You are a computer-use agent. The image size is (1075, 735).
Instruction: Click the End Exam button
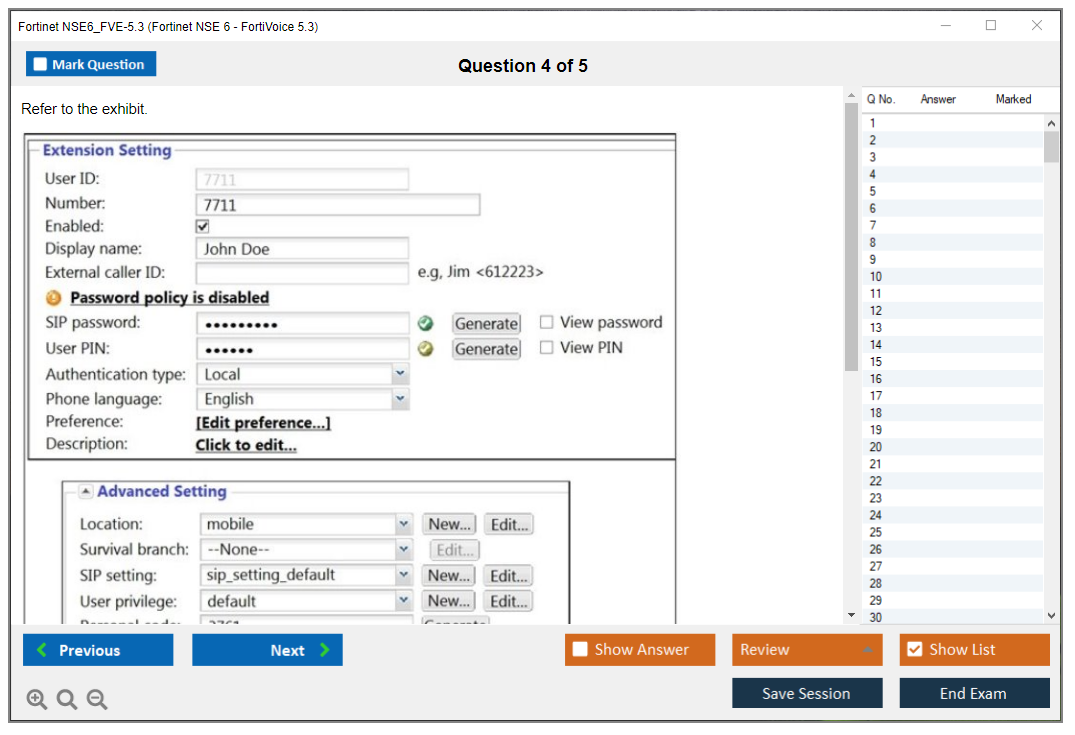coord(974,693)
